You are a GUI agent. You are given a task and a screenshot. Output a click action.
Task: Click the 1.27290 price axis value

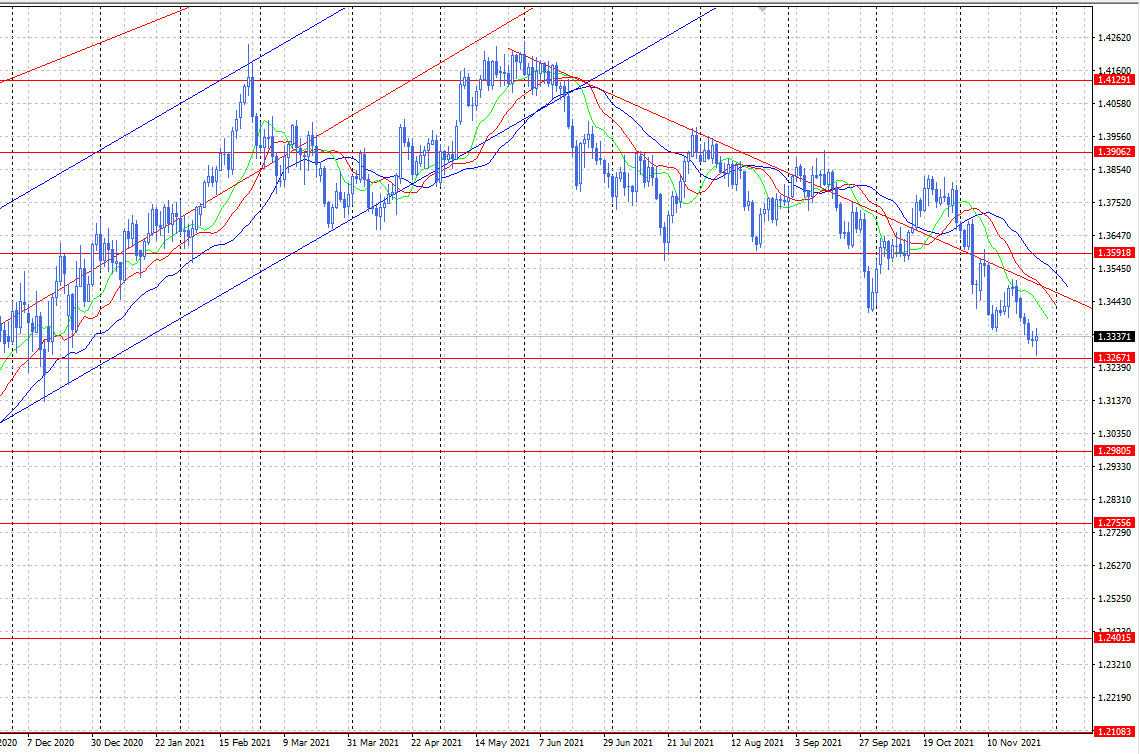pyautogui.click(x=1114, y=533)
